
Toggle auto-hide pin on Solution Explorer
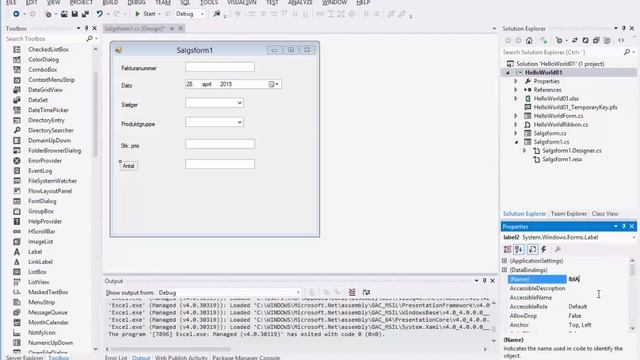[624, 29]
